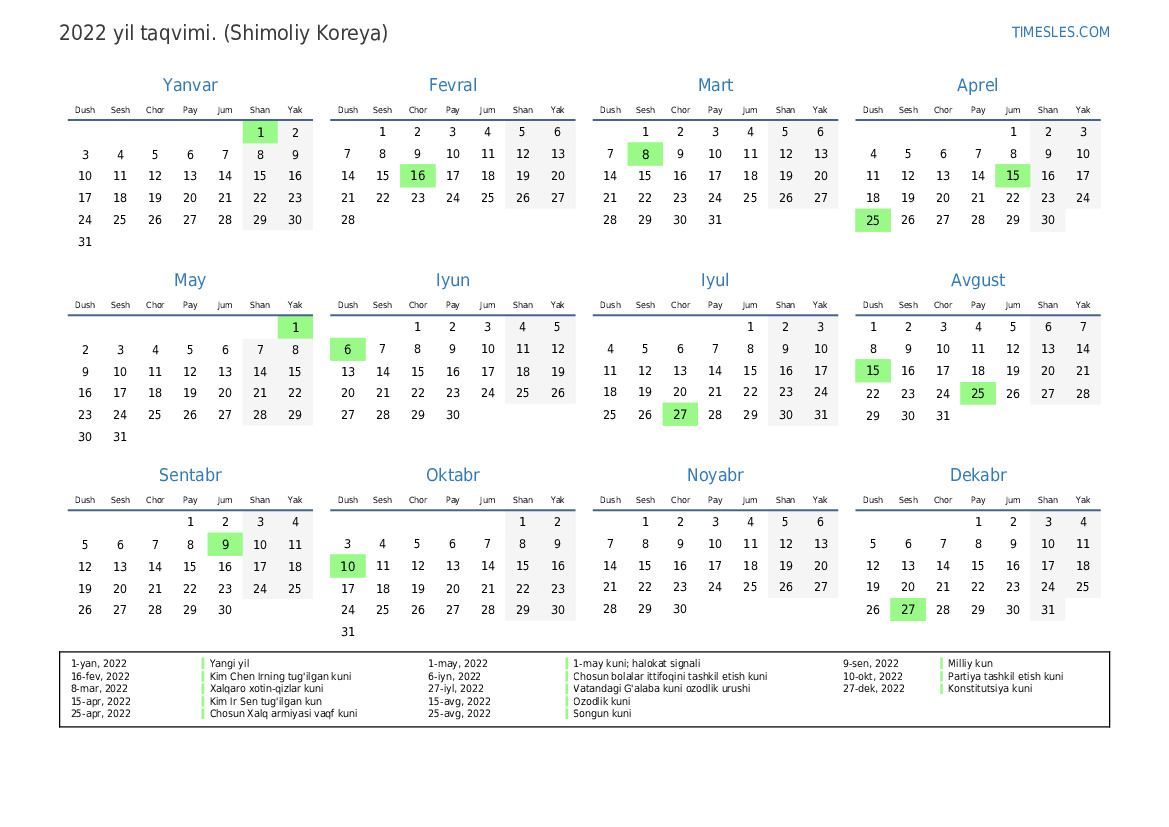Click the Yanvar month heading
This screenshot has width=1169, height=827.
(x=190, y=85)
